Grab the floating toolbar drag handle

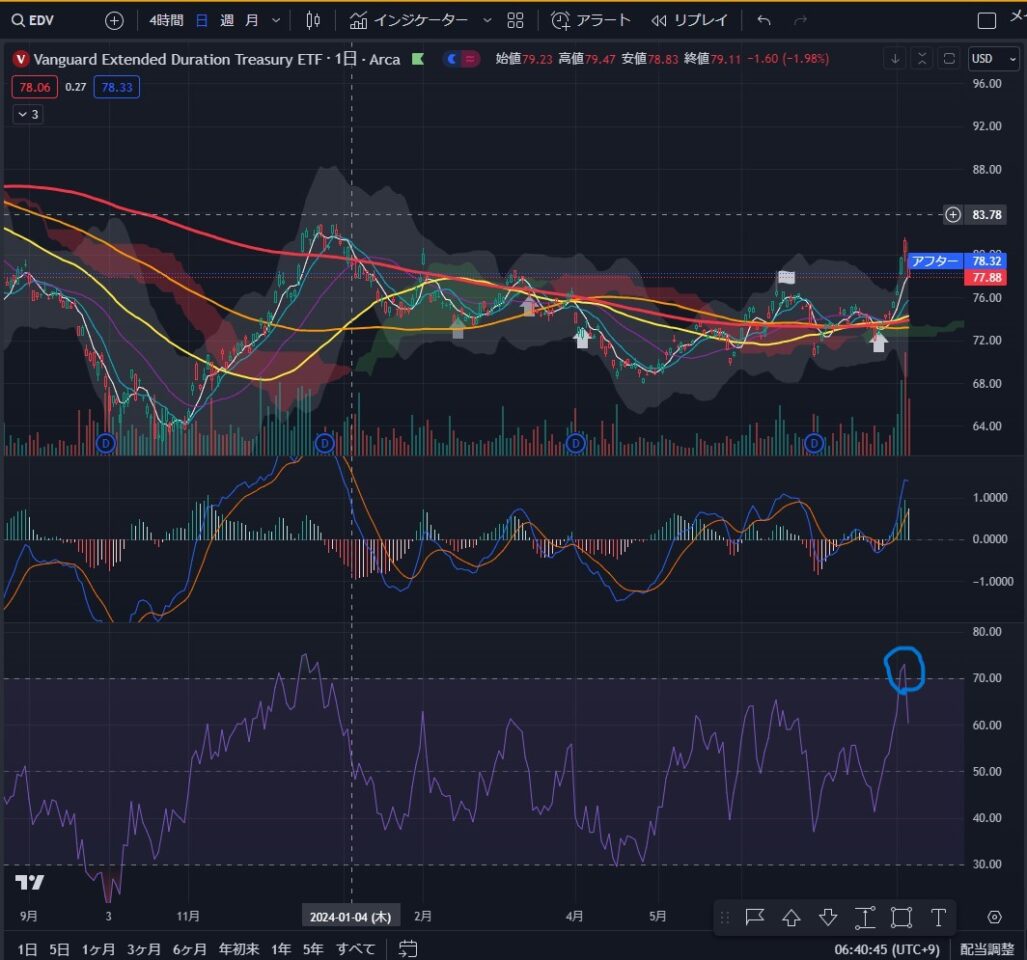pos(724,917)
